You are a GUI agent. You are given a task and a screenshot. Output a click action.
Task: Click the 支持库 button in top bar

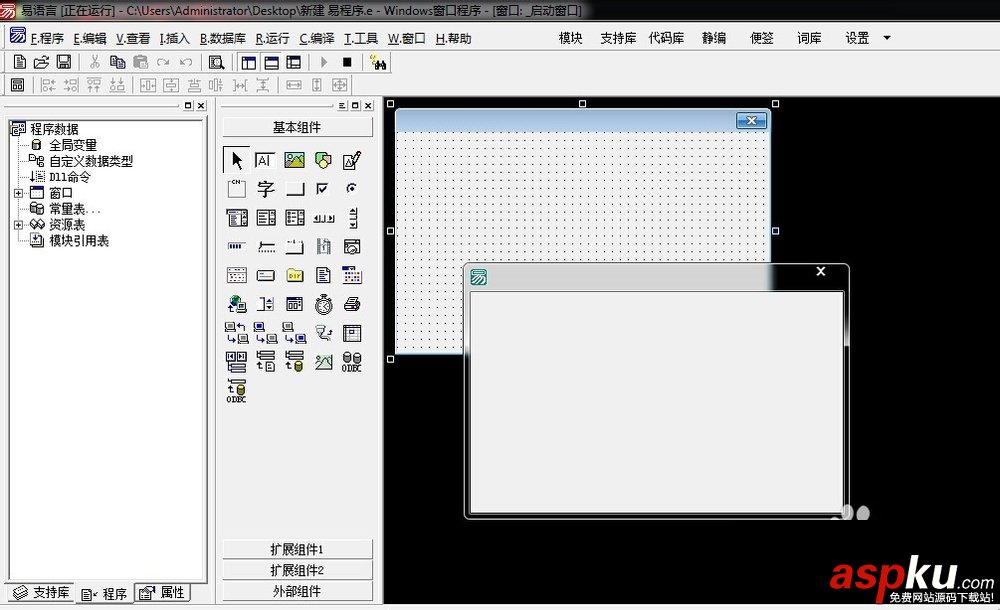coord(618,38)
